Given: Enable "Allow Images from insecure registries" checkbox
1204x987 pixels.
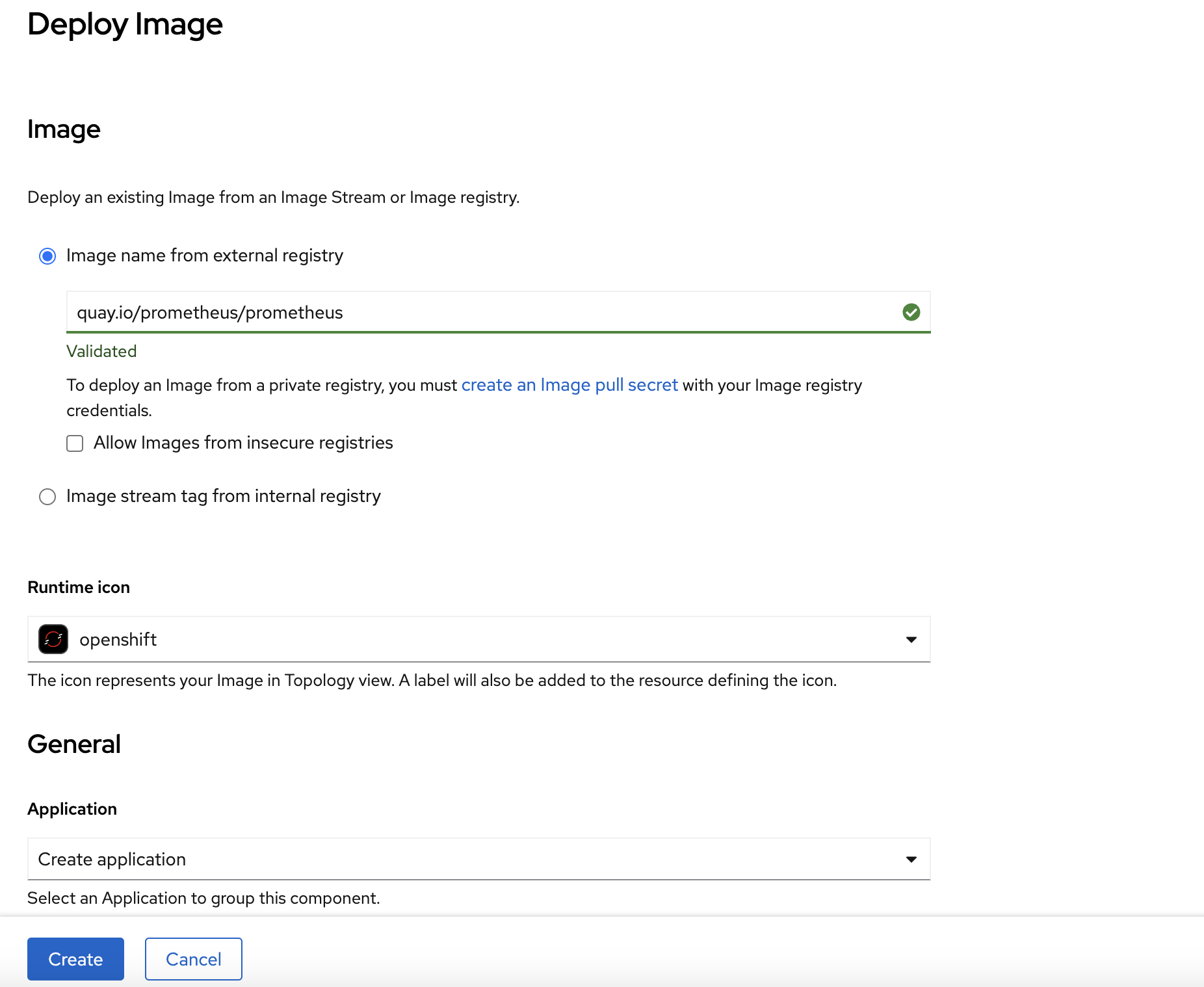Looking at the screenshot, I should (75, 443).
